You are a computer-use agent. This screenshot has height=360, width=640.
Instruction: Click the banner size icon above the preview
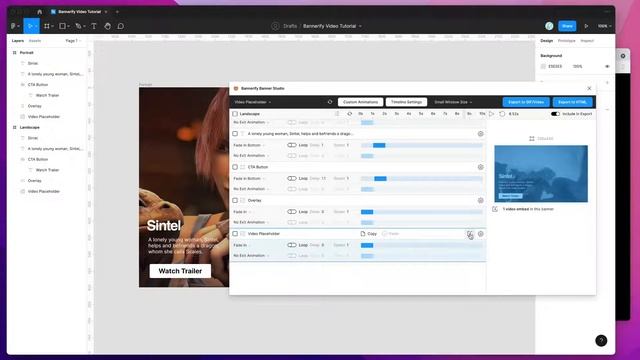click(x=531, y=139)
